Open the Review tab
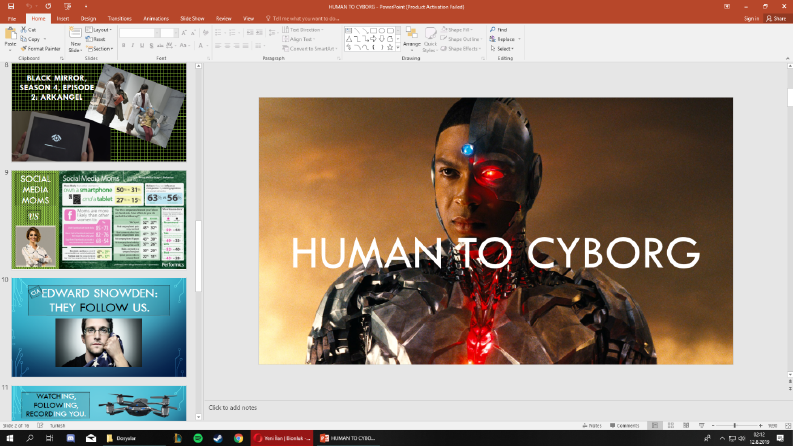 (x=224, y=18)
